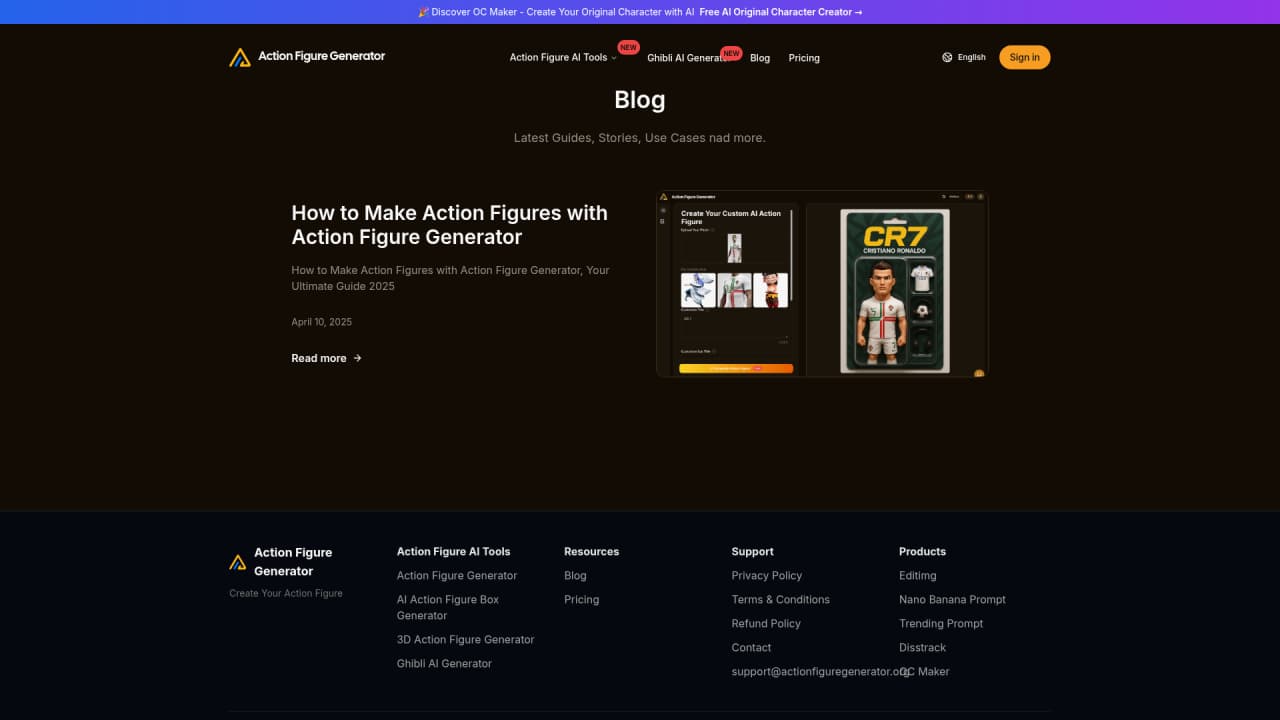Open the How to Make Action Figures article title
This screenshot has width=1280, height=720.
pyautogui.click(x=449, y=225)
